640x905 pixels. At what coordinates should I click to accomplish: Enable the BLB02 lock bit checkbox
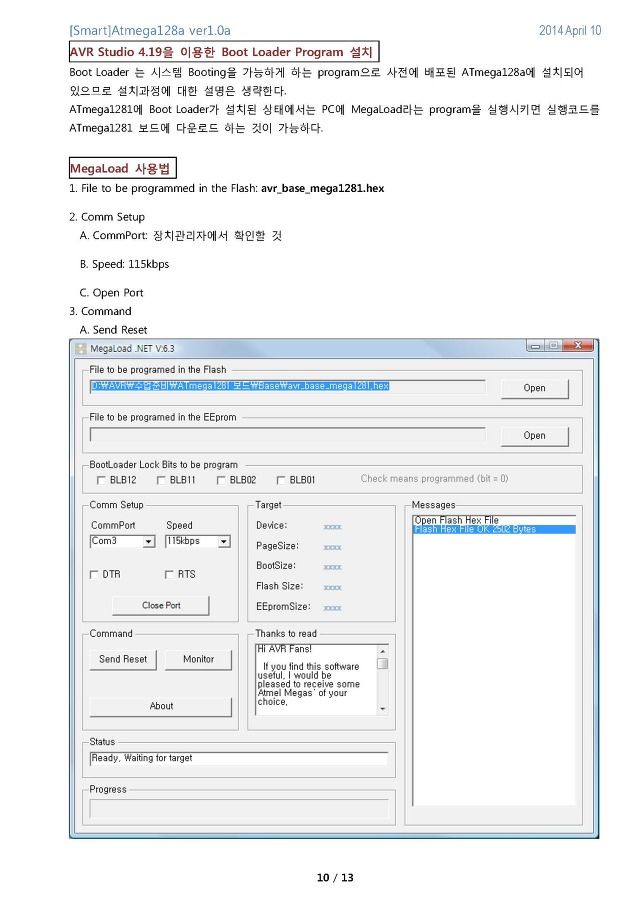pyautogui.click(x=221, y=480)
